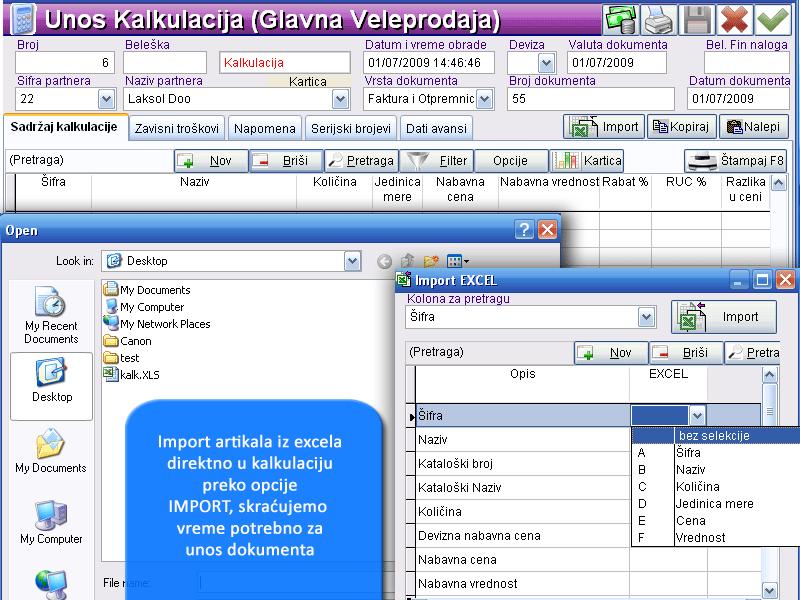Open My Recent Documents in sidebar
Image resolution: width=800 pixels, height=600 pixels.
(52, 316)
